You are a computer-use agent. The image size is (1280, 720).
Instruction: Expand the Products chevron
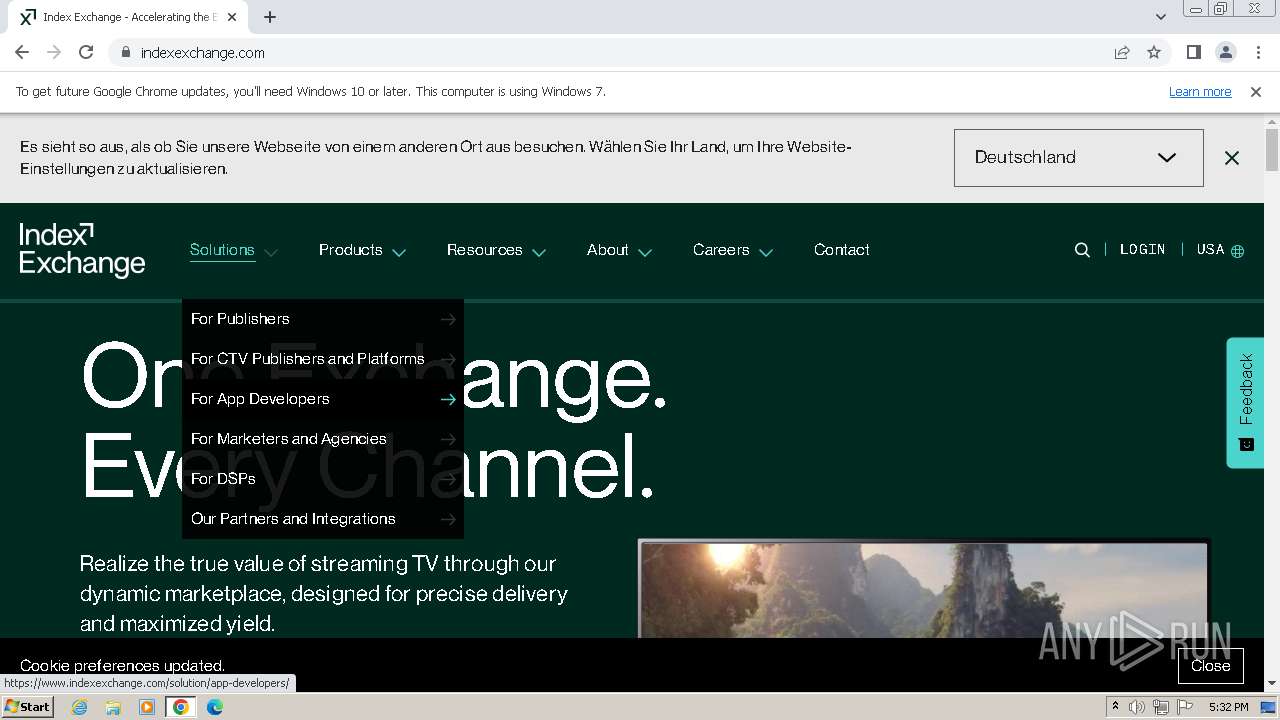click(x=399, y=252)
